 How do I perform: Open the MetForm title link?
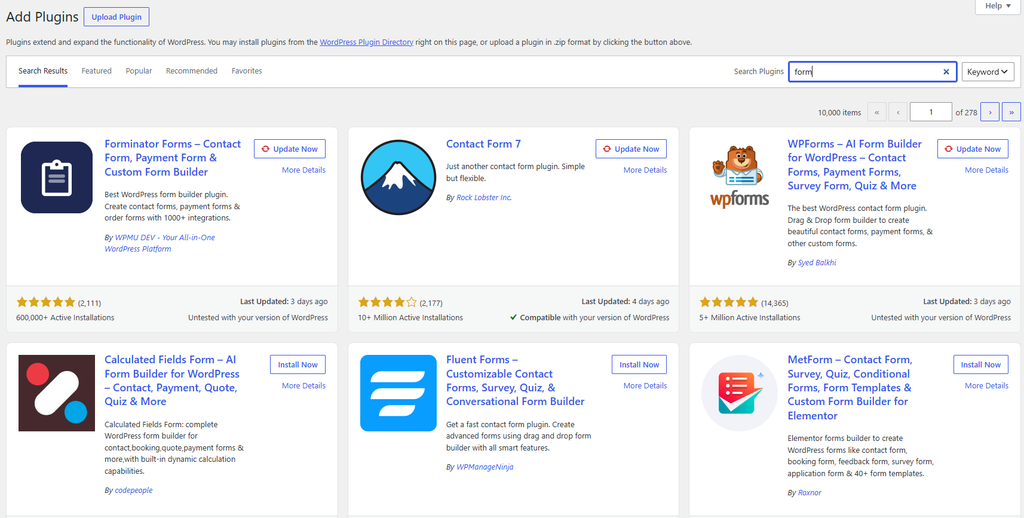[x=850, y=387]
